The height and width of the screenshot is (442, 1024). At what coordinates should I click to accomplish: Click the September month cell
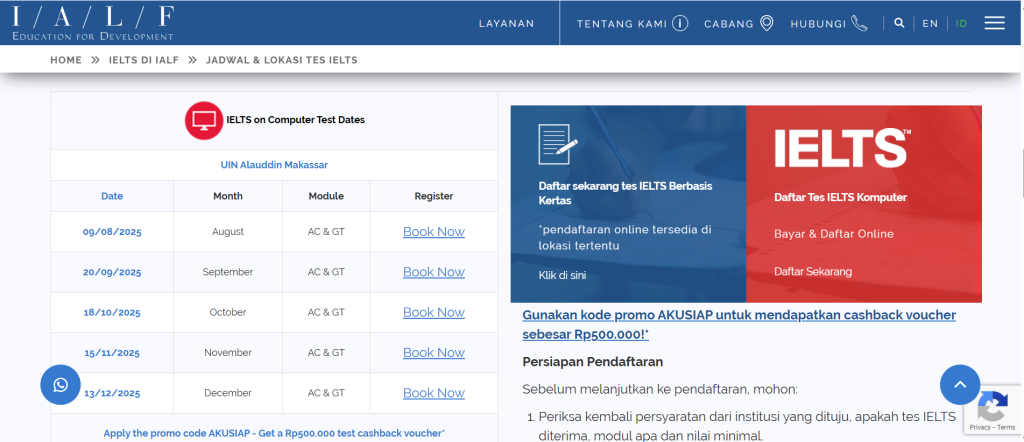228,272
